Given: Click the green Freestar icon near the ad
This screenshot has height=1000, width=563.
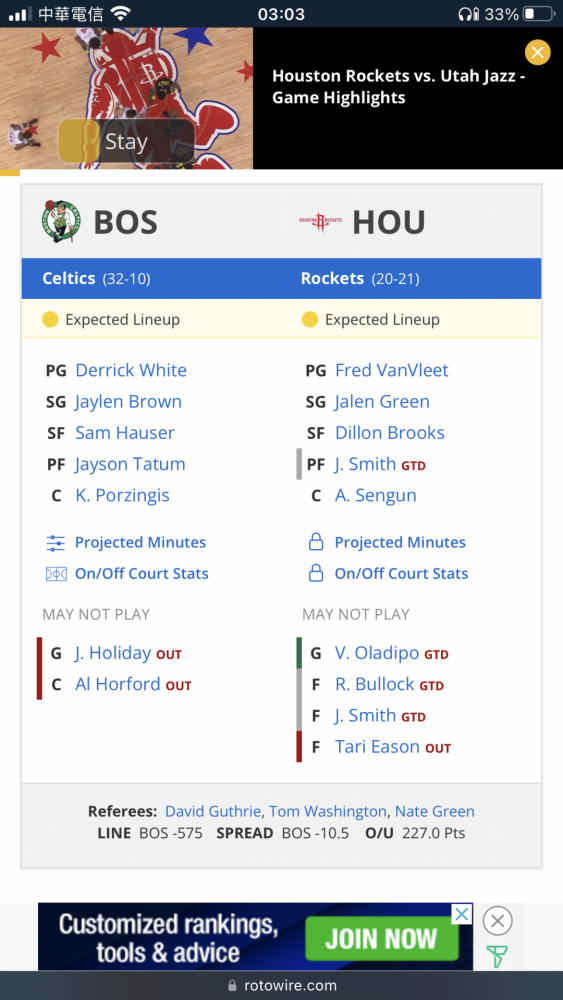Looking at the screenshot, I should tap(497, 956).
